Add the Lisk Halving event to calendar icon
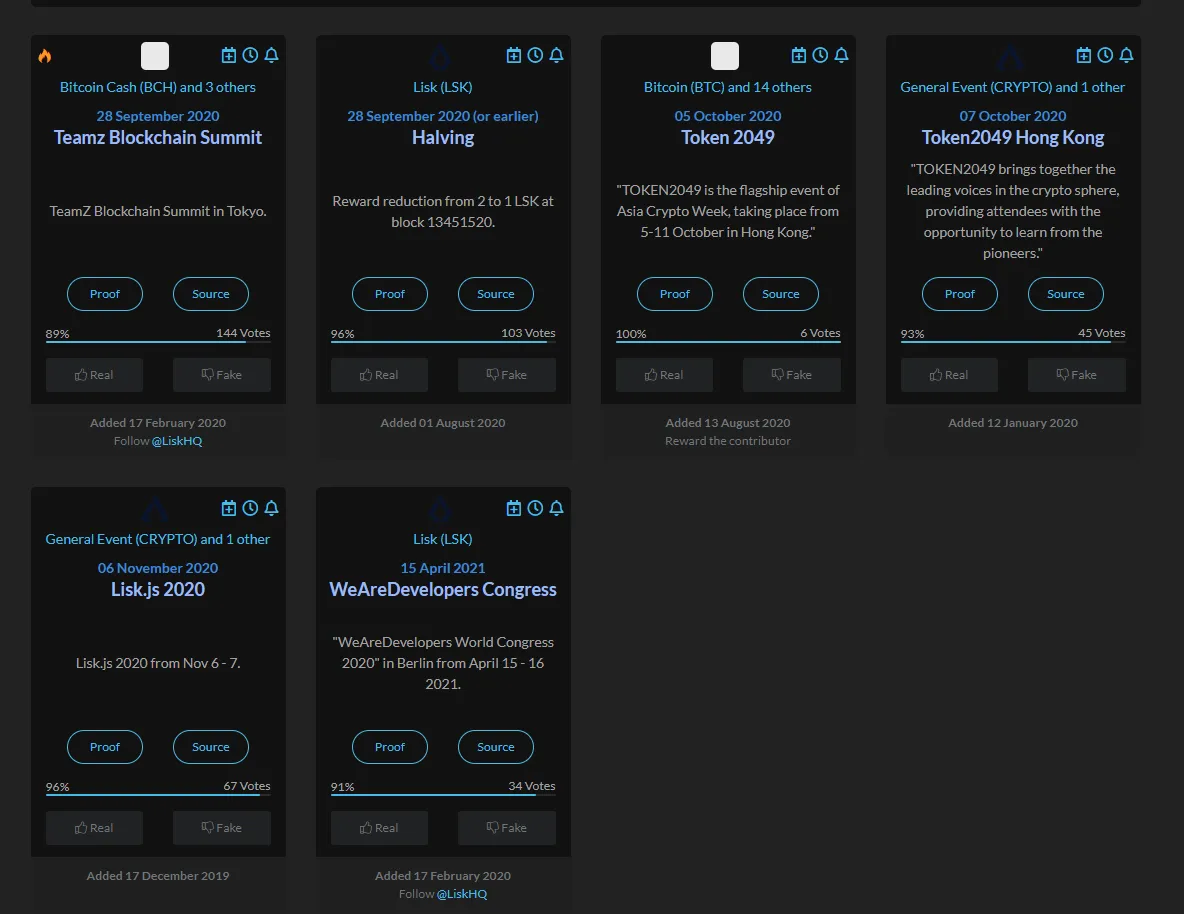 pos(513,55)
